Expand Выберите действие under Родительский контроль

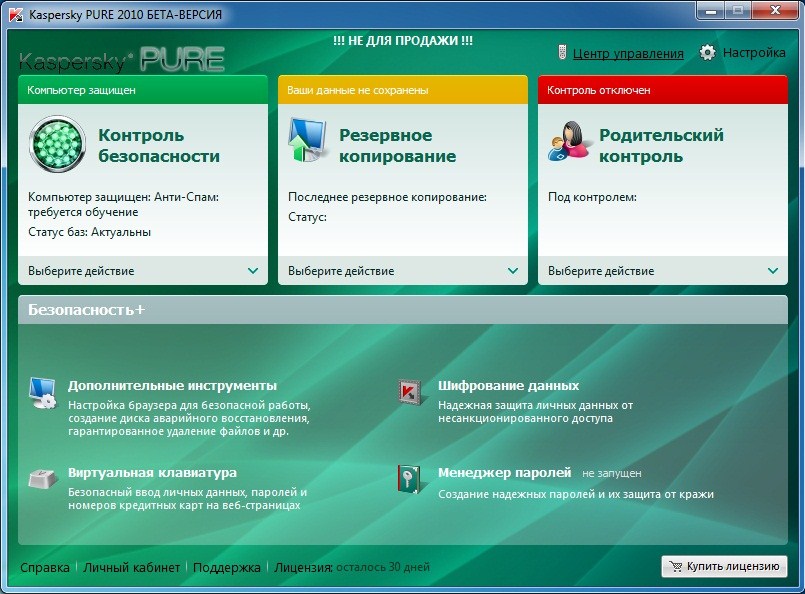663,271
